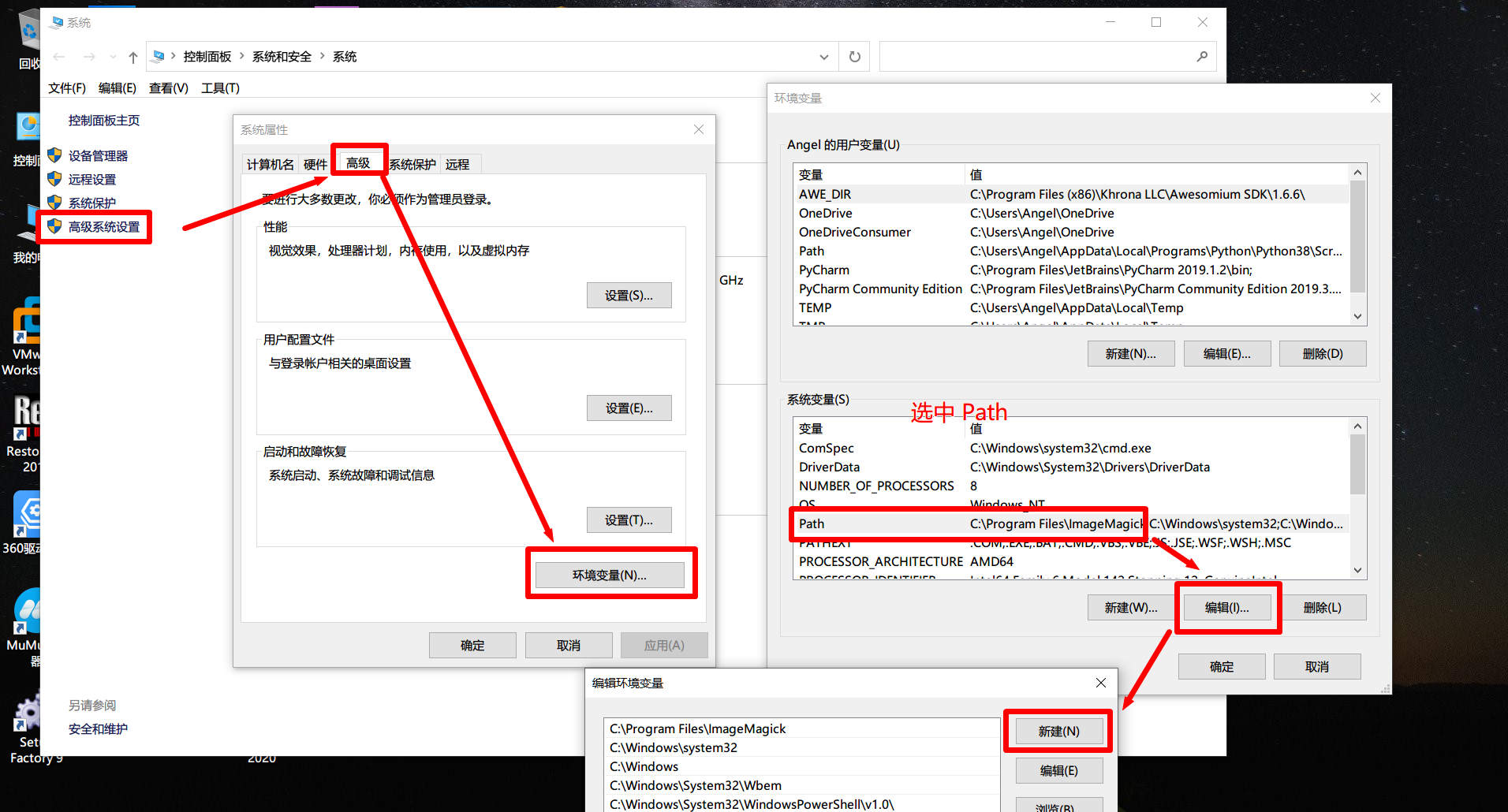
Task: Click 变量 column header in user variables
Action: coord(879,175)
